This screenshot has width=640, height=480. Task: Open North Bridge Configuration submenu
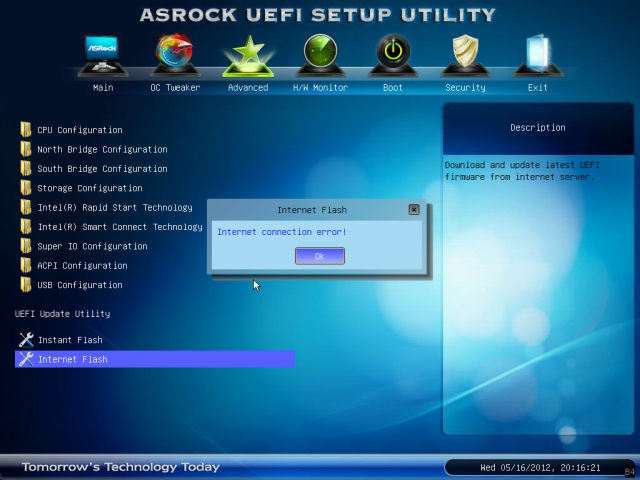pos(102,149)
